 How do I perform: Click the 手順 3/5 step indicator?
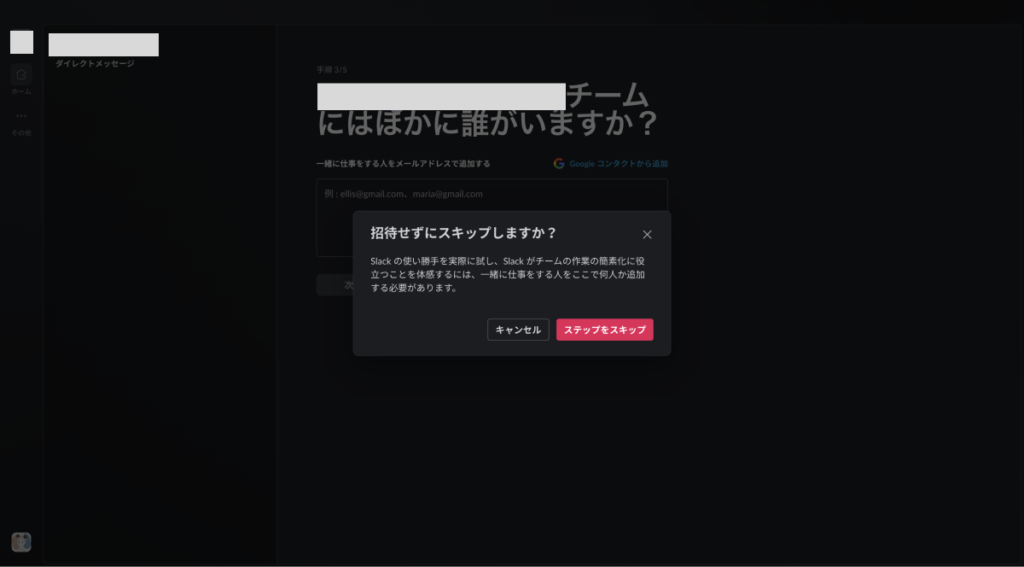click(332, 70)
